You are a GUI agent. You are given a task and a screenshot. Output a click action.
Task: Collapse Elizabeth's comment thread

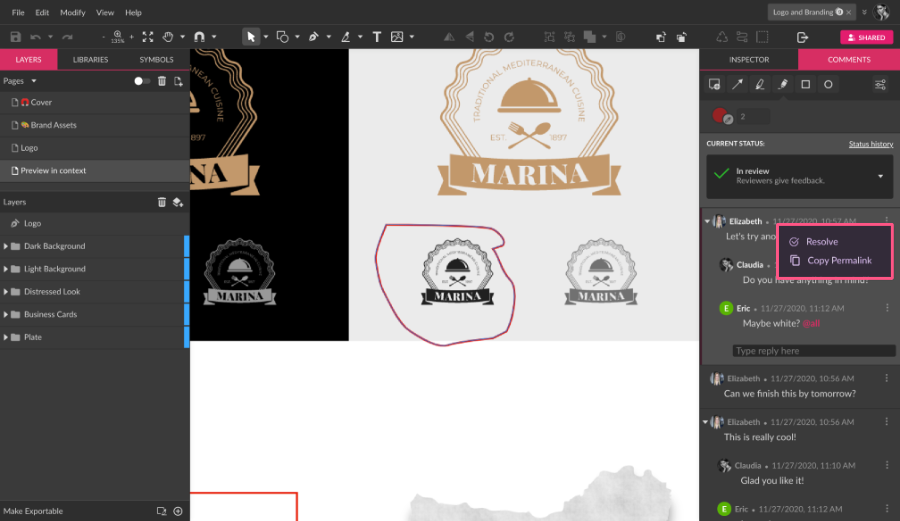click(707, 221)
